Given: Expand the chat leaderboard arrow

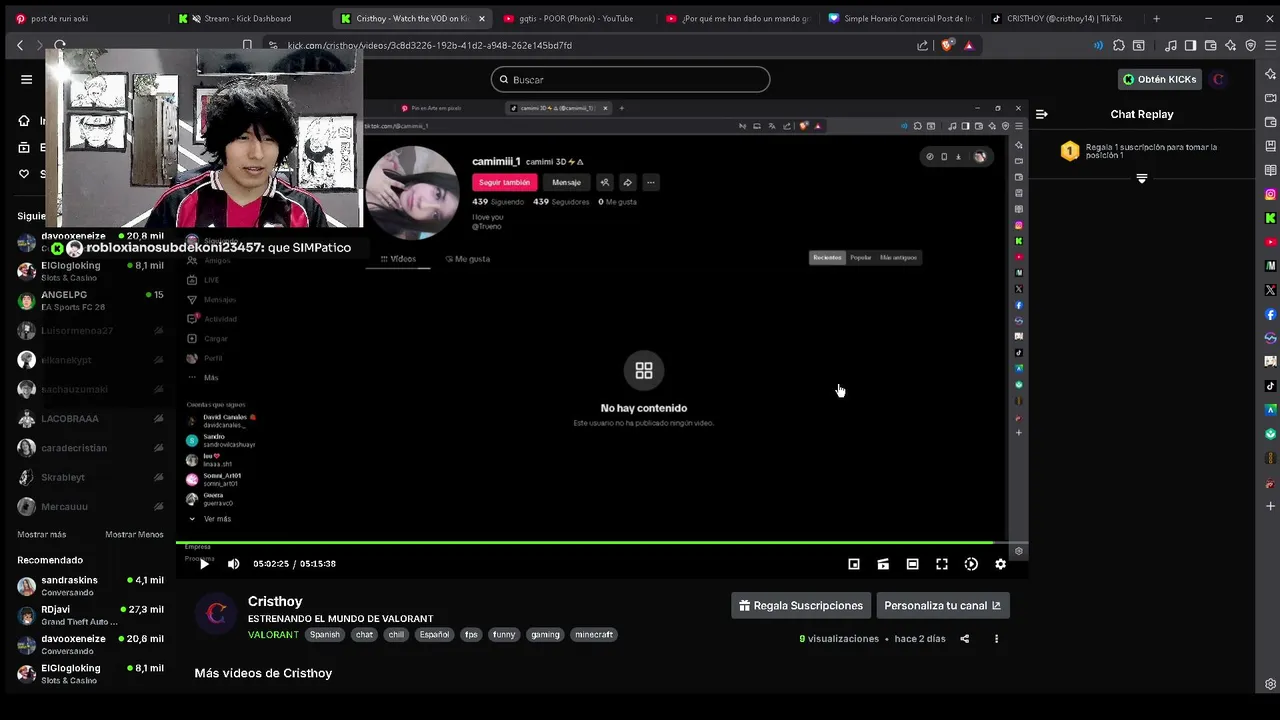Looking at the screenshot, I should click(x=1141, y=179).
